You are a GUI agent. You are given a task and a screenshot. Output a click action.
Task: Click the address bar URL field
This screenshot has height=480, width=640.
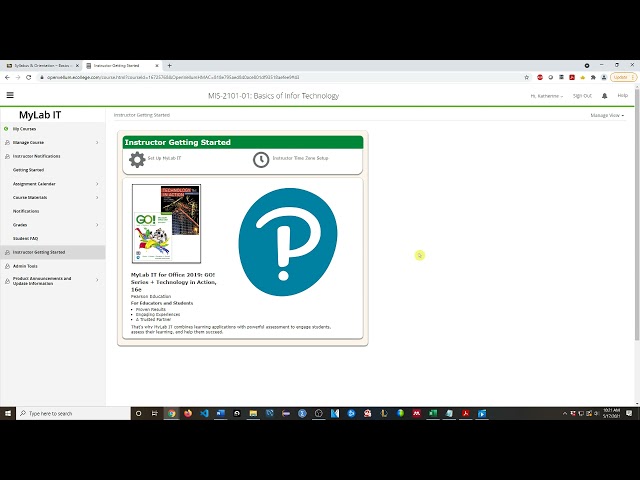point(282,77)
